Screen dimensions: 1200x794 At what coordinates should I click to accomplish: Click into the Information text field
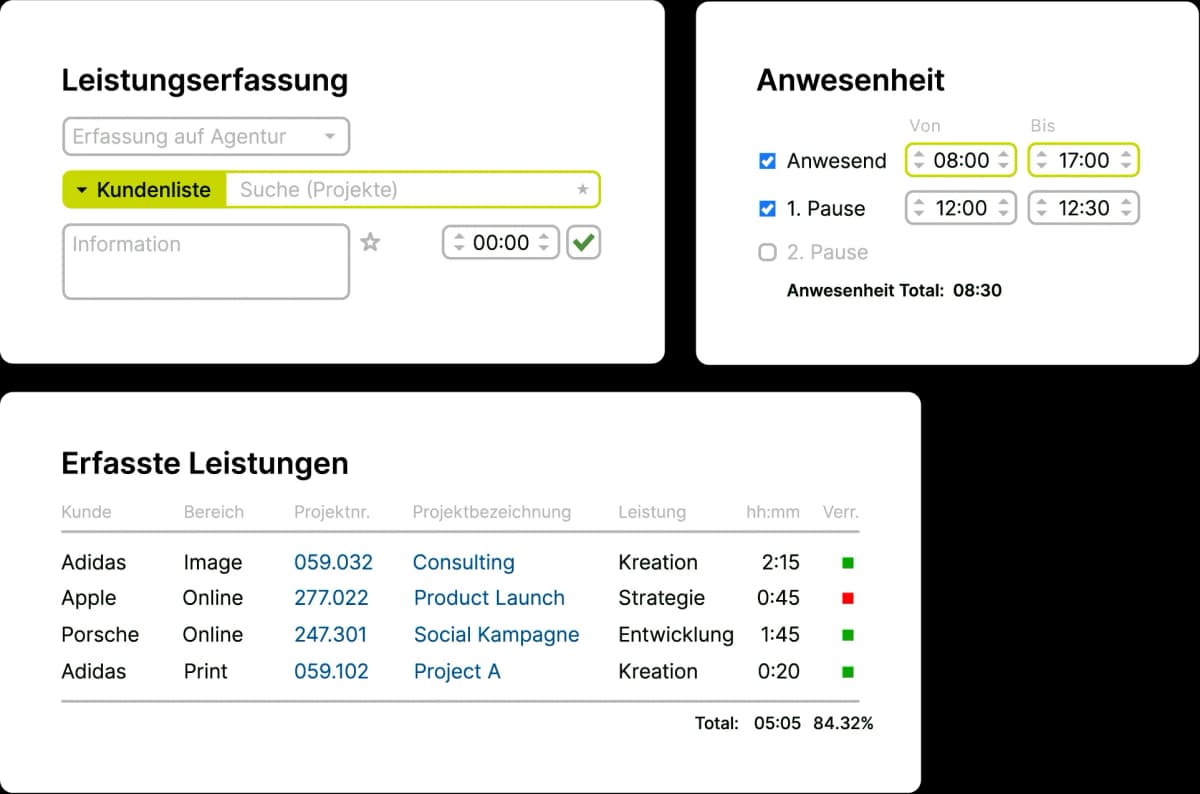206,261
